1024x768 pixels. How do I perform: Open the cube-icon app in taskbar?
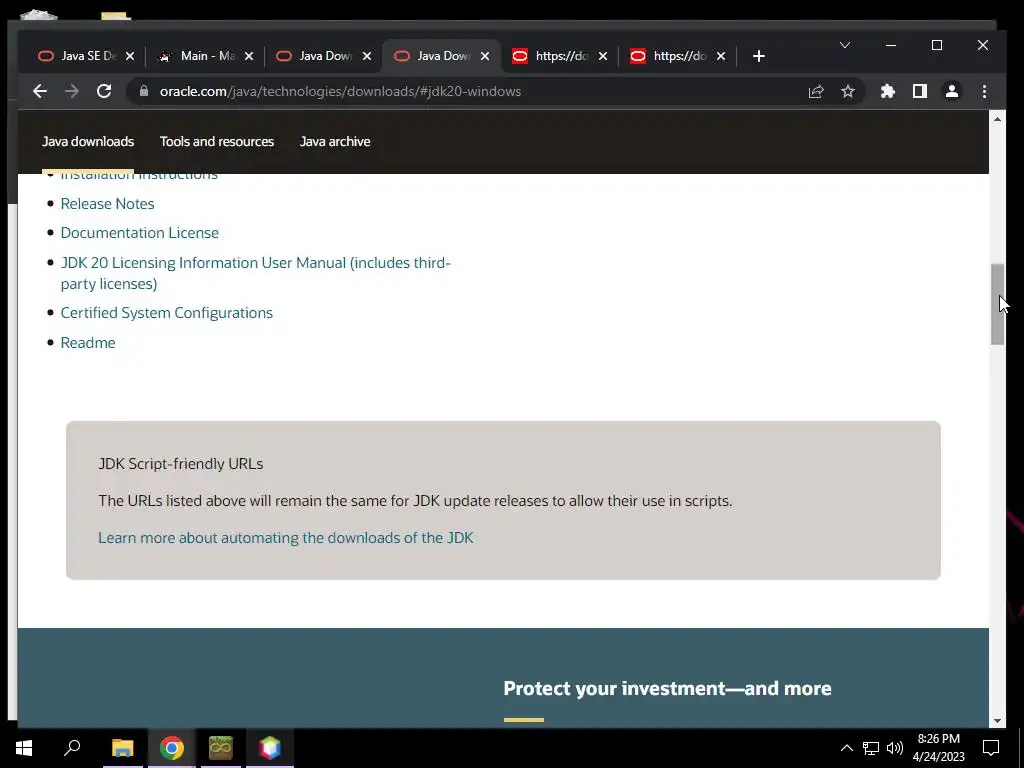(x=270, y=748)
